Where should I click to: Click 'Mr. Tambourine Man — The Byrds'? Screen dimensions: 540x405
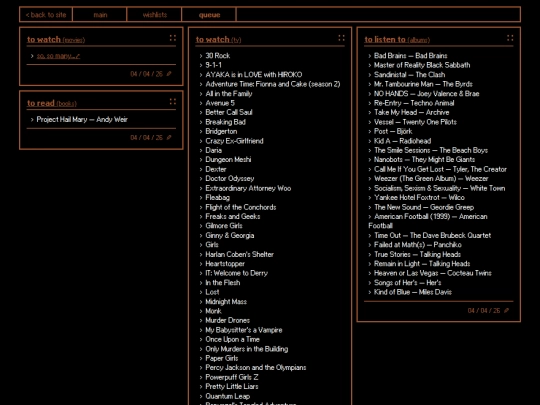click(423, 84)
